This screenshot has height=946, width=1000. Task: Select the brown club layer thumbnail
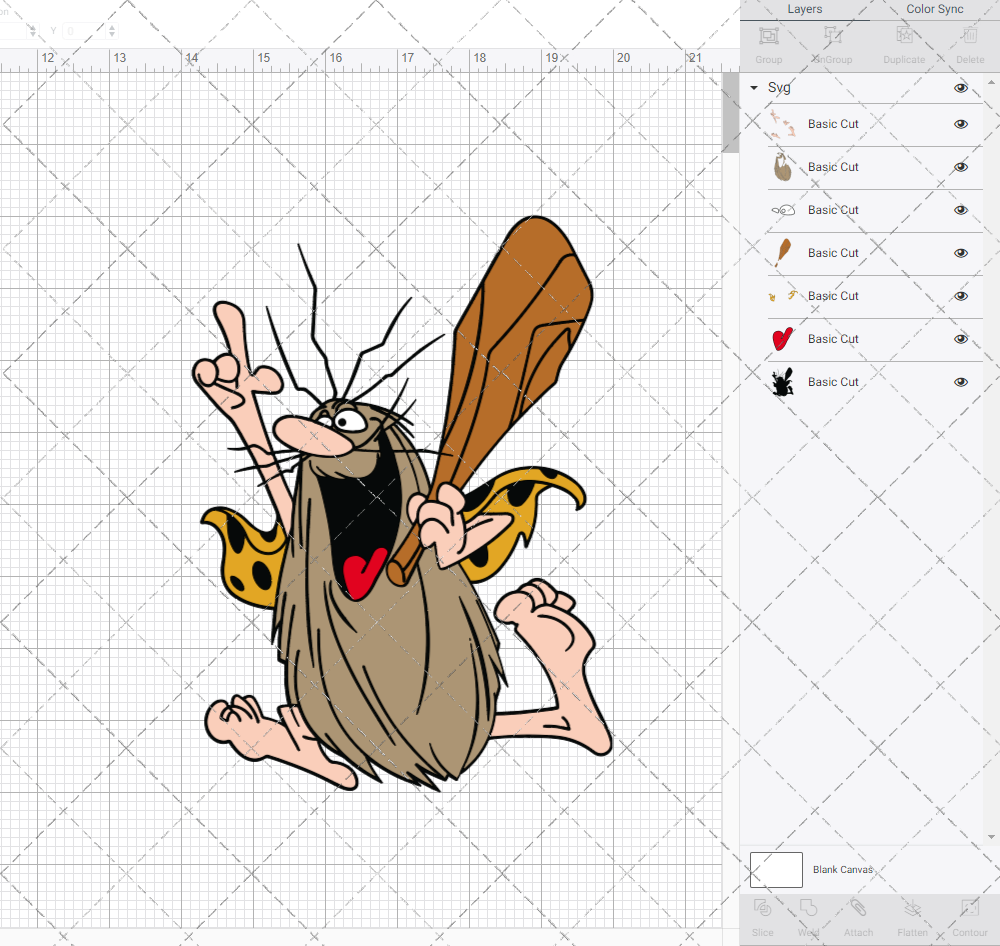click(x=783, y=253)
